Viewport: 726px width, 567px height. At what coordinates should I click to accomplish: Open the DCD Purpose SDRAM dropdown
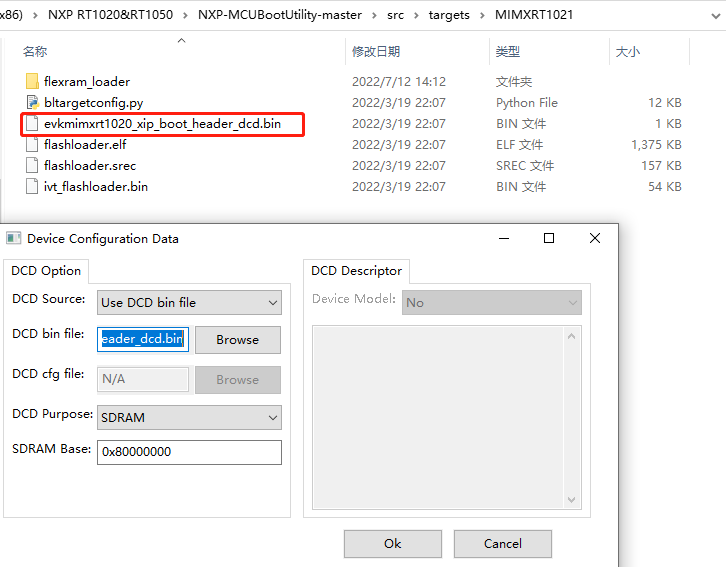pos(189,417)
